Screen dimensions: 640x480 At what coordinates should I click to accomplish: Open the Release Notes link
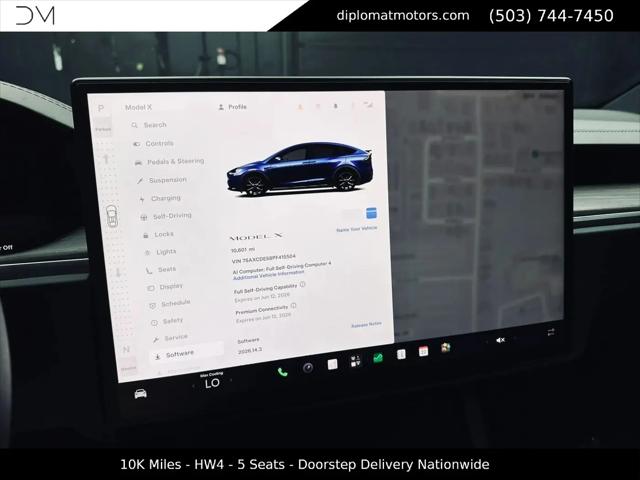(x=366, y=325)
